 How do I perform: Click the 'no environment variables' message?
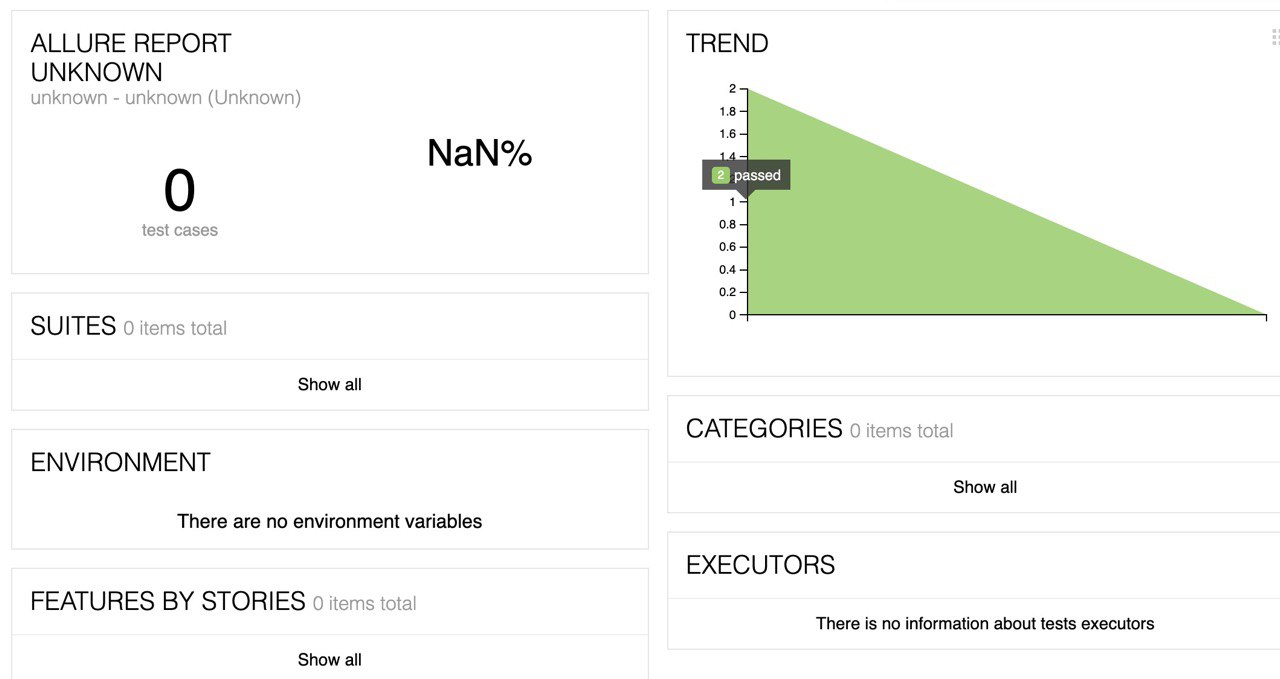[x=329, y=521]
